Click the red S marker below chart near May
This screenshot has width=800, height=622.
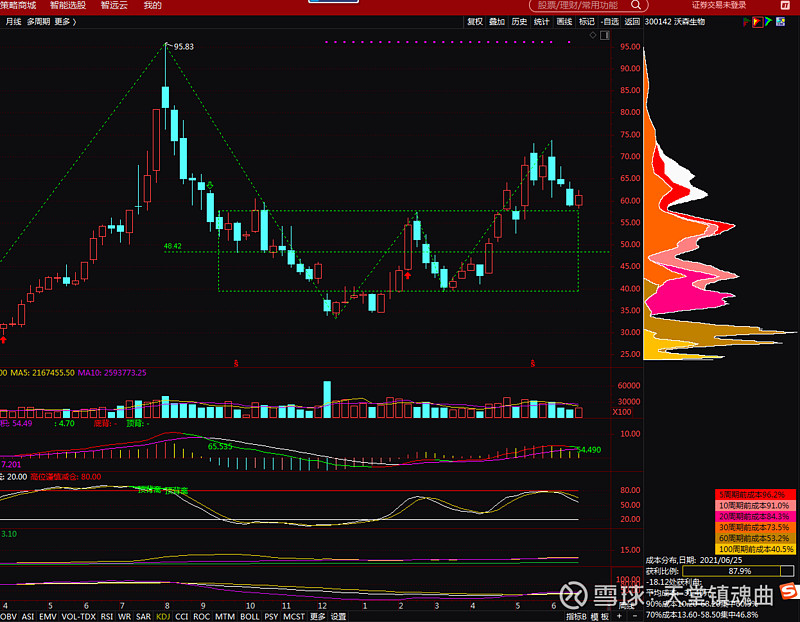coord(533,364)
